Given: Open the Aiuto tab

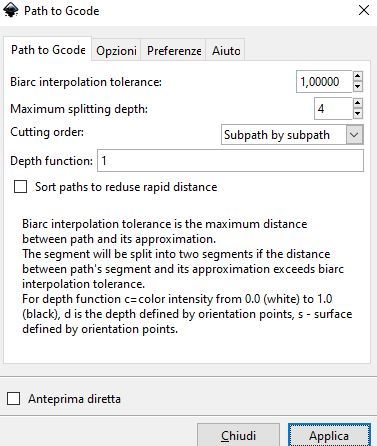Looking at the screenshot, I should (x=226, y=51).
